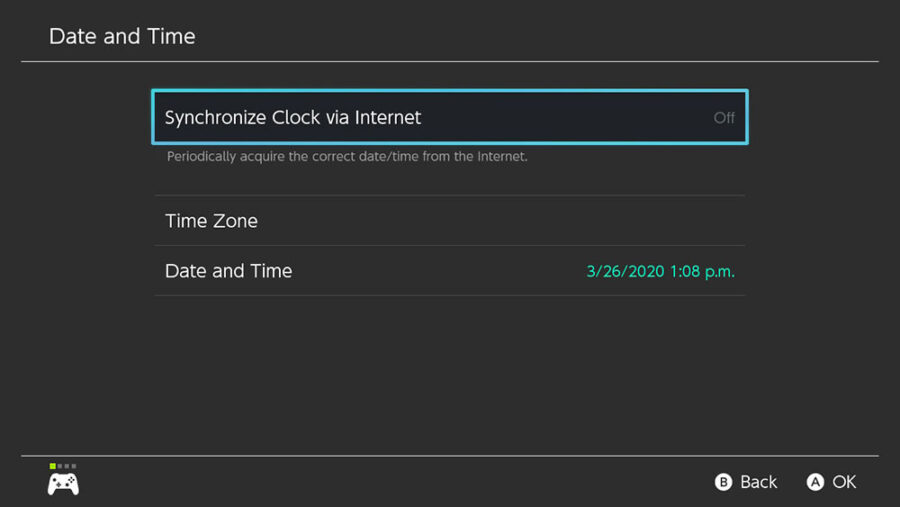
Task: Open the Time Zone setting
Action: coord(449,221)
